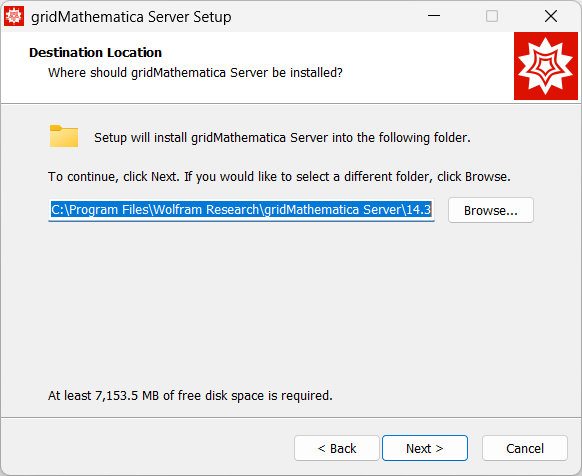
Task: Click the Wolfram spikey icon in title bar
Action: [x=14, y=16]
